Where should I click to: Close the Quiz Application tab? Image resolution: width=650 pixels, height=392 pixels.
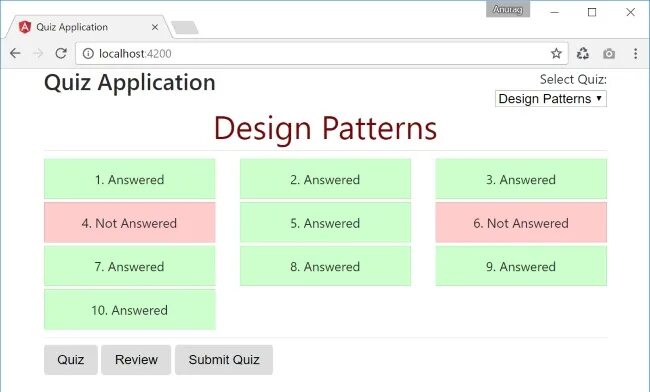pyautogui.click(x=155, y=27)
